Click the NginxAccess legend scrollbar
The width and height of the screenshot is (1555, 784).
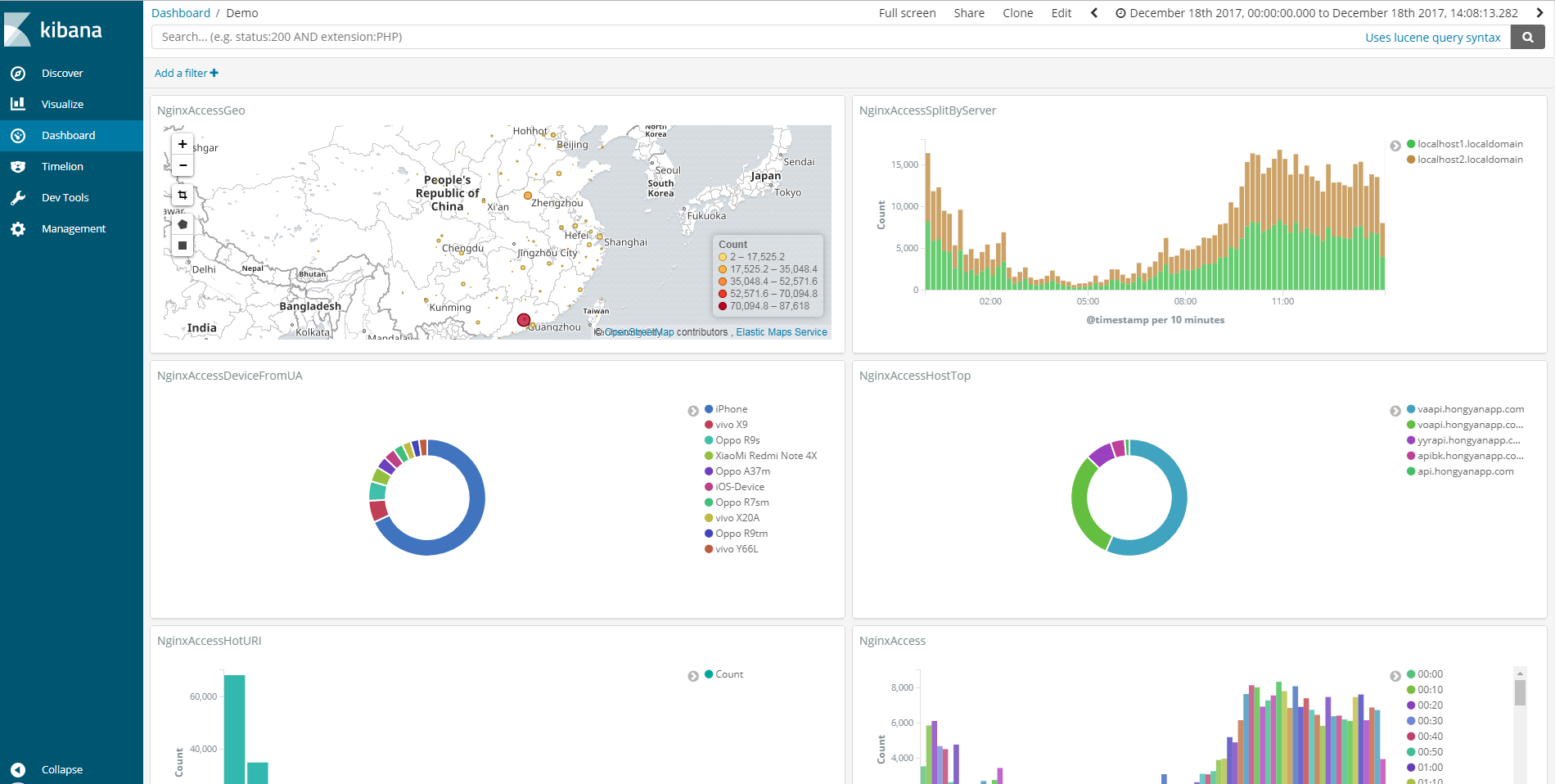(1520, 692)
